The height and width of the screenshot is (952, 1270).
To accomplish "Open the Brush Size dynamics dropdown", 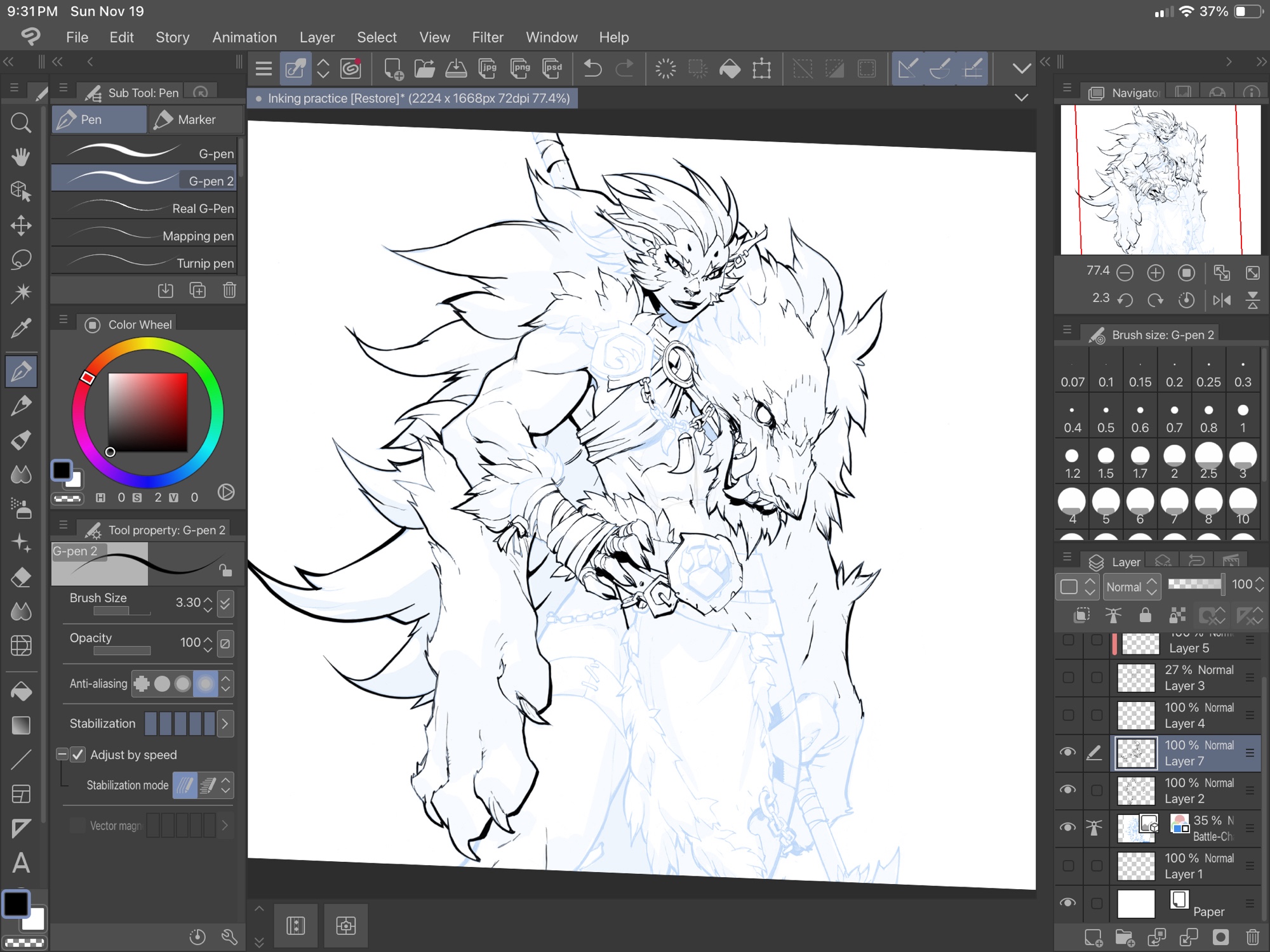I will [x=225, y=603].
